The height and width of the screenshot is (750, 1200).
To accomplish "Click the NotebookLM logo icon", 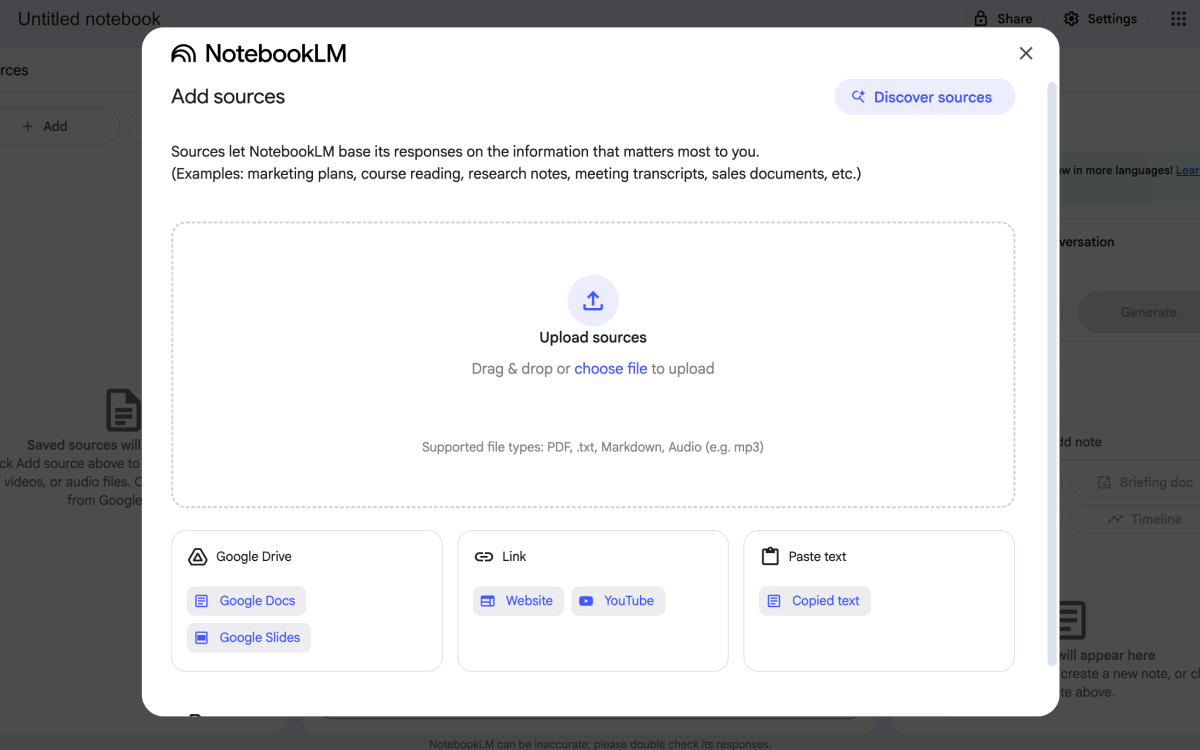I will point(184,54).
